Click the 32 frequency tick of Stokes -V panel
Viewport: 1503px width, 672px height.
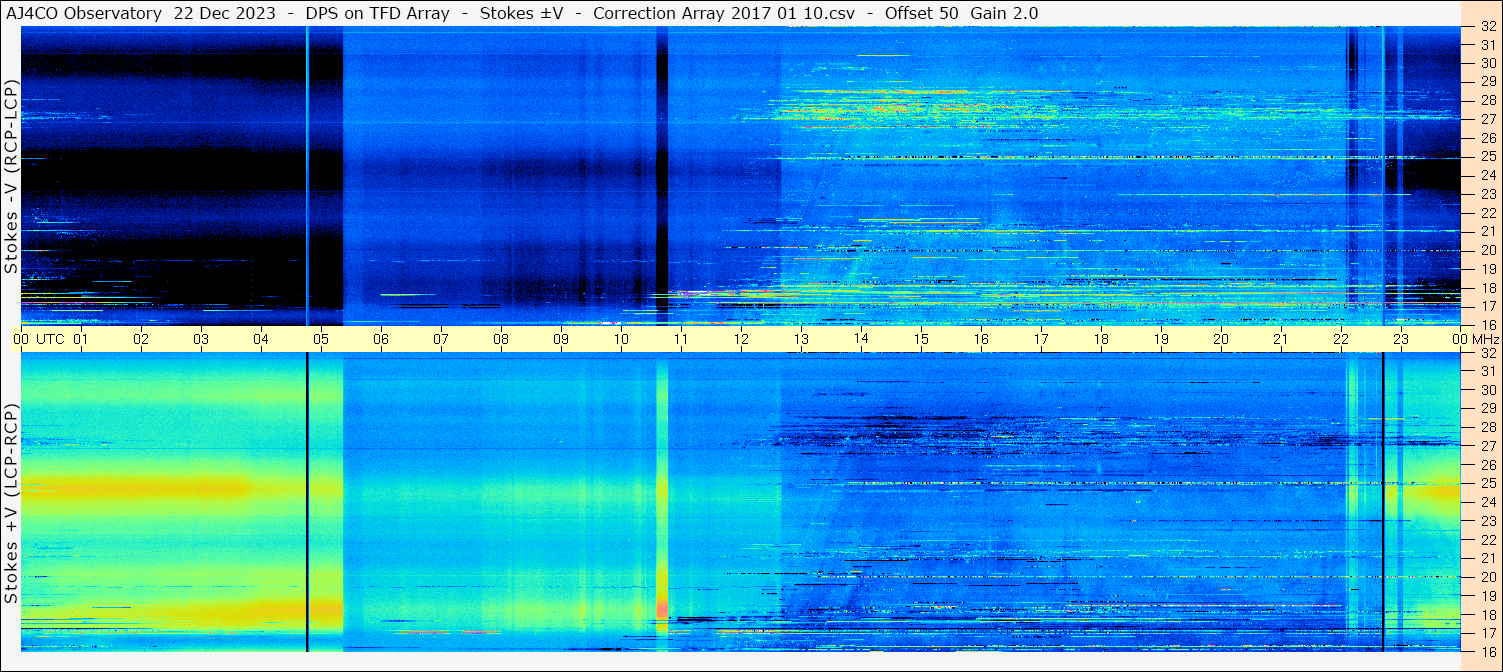coord(1487,27)
